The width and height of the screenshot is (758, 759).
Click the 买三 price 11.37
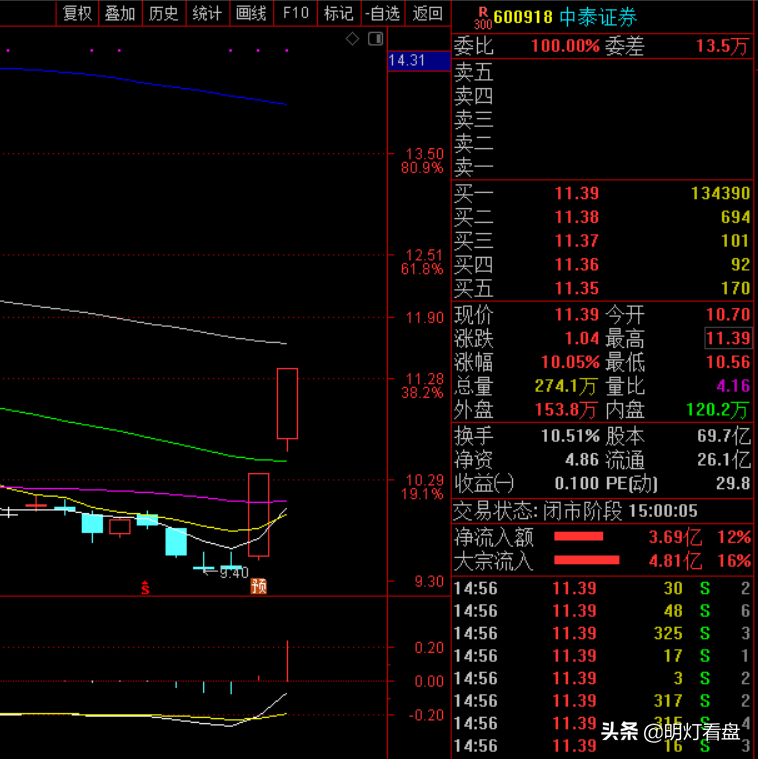pos(577,241)
